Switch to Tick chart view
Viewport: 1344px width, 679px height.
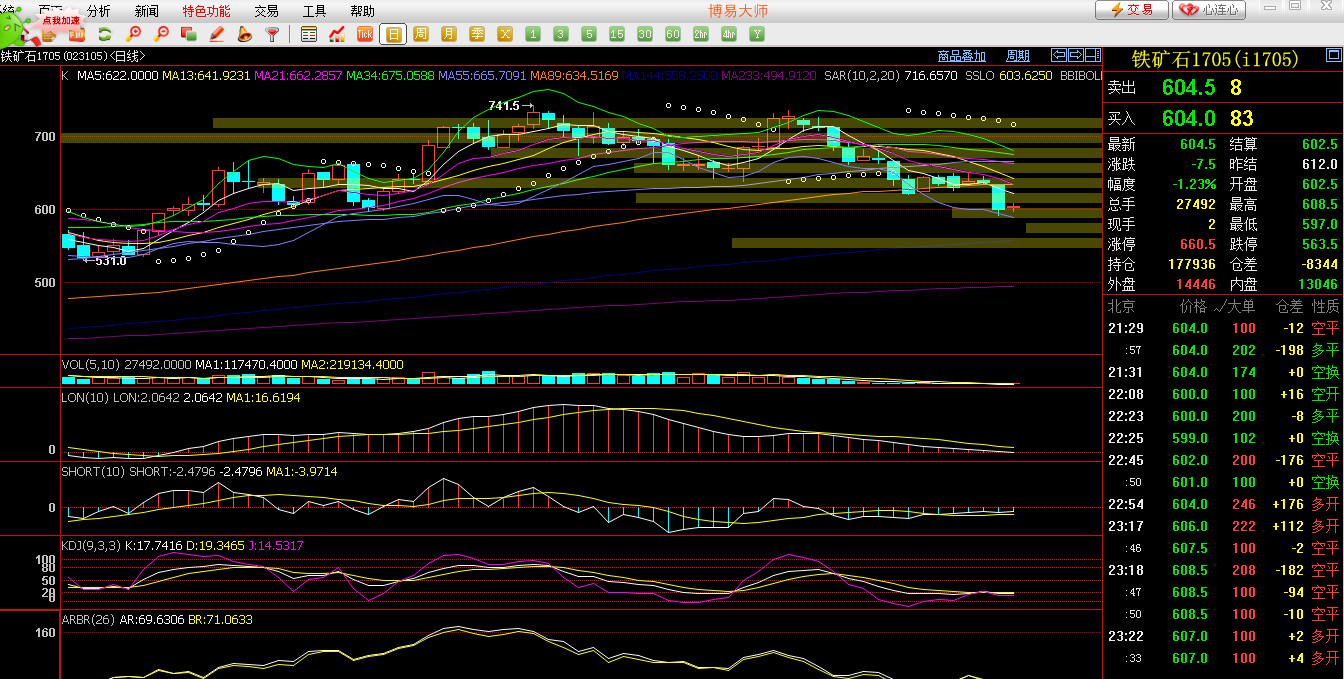[365, 34]
